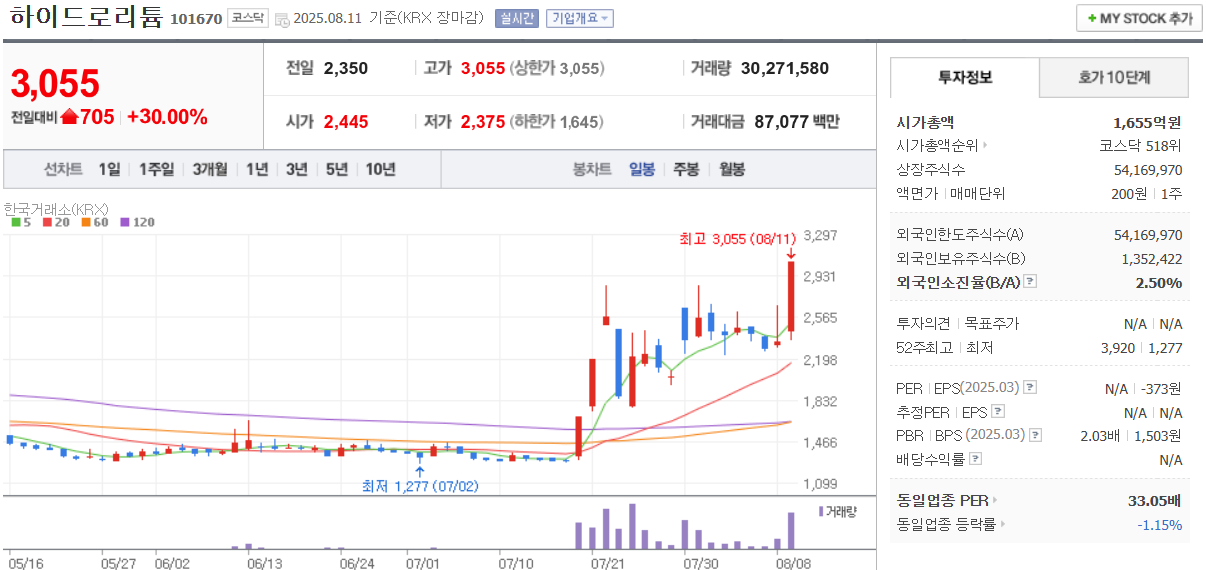This screenshot has width=1206, height=570.
Task: Click the 시가 value 2,445
Action: tap(346, 122)
